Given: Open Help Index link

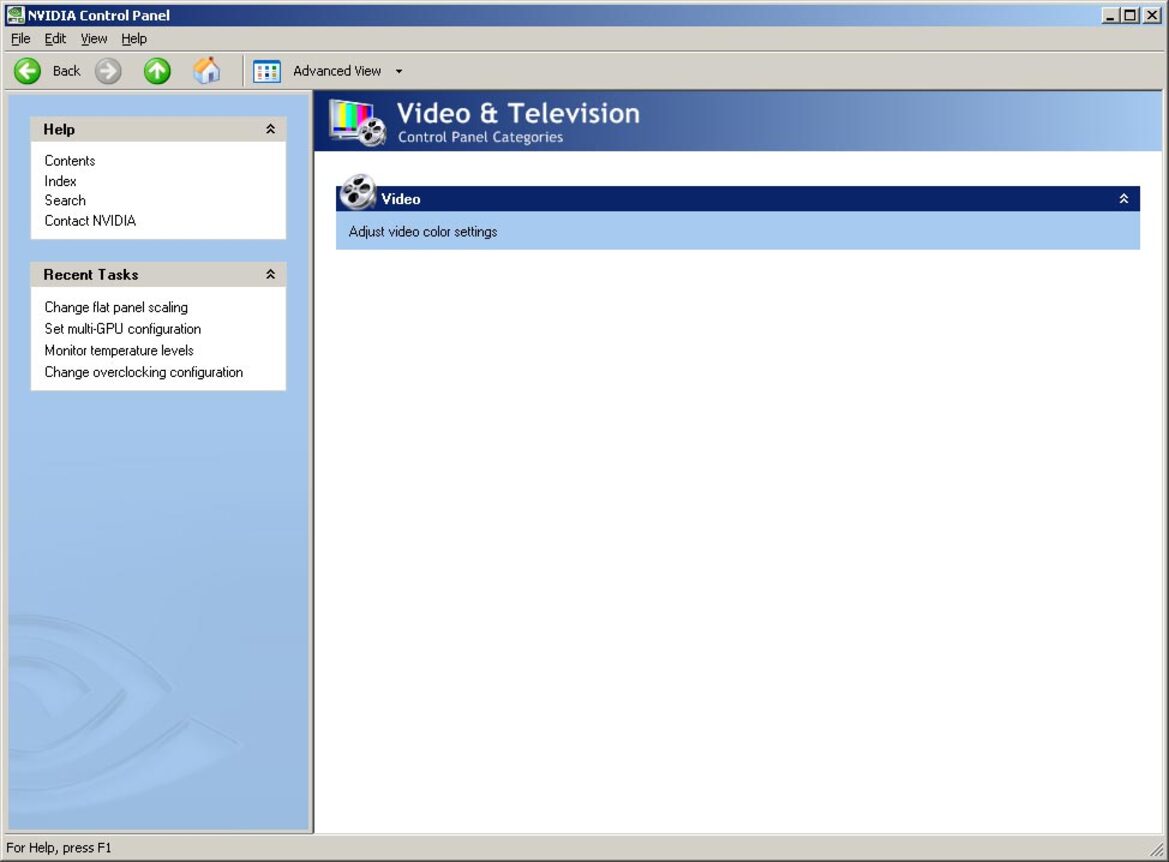Looking at the screenshot, I should 60,181.
